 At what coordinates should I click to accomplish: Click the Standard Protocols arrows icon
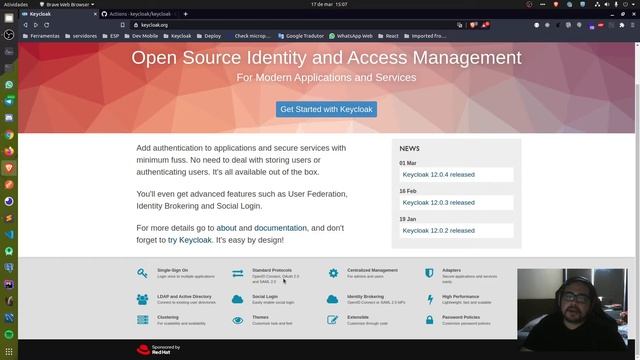coord(238,273)
